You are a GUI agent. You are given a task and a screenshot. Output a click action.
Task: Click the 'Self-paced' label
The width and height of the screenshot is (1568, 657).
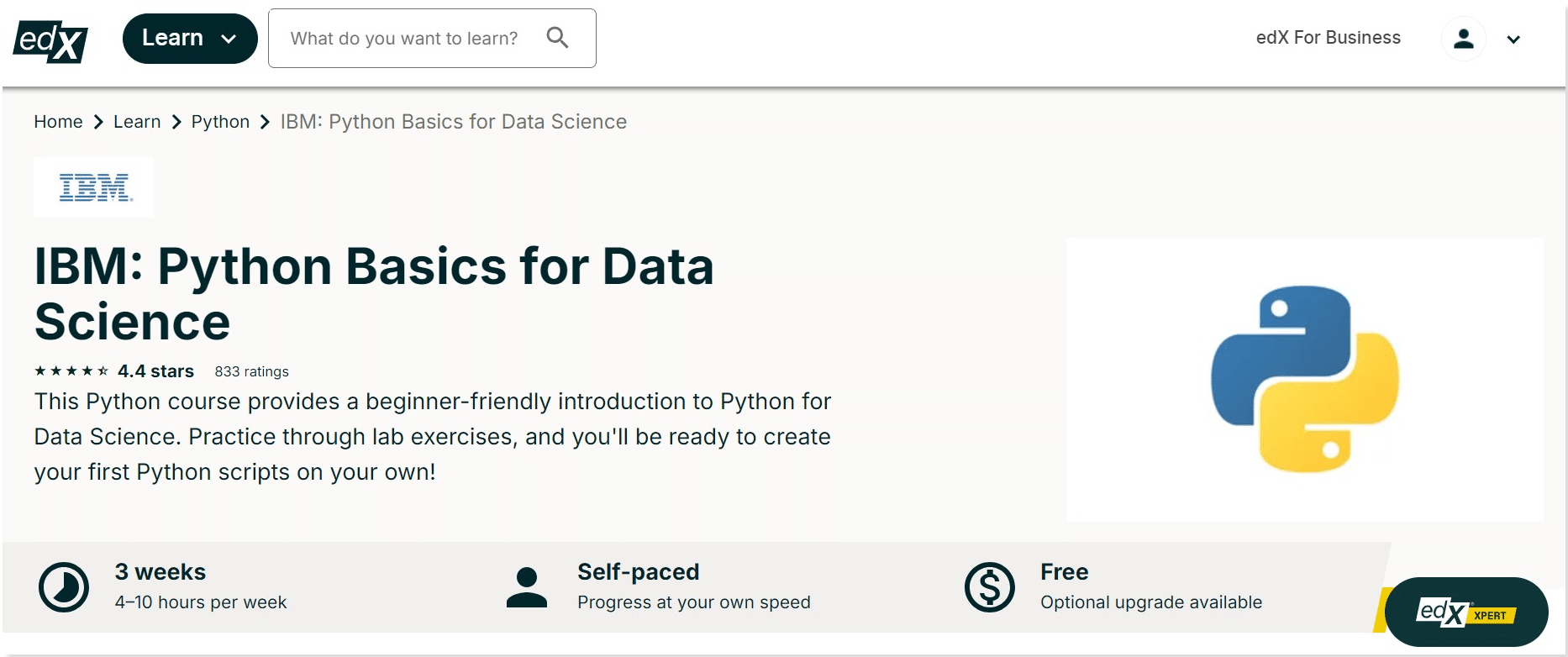[638, 572]
